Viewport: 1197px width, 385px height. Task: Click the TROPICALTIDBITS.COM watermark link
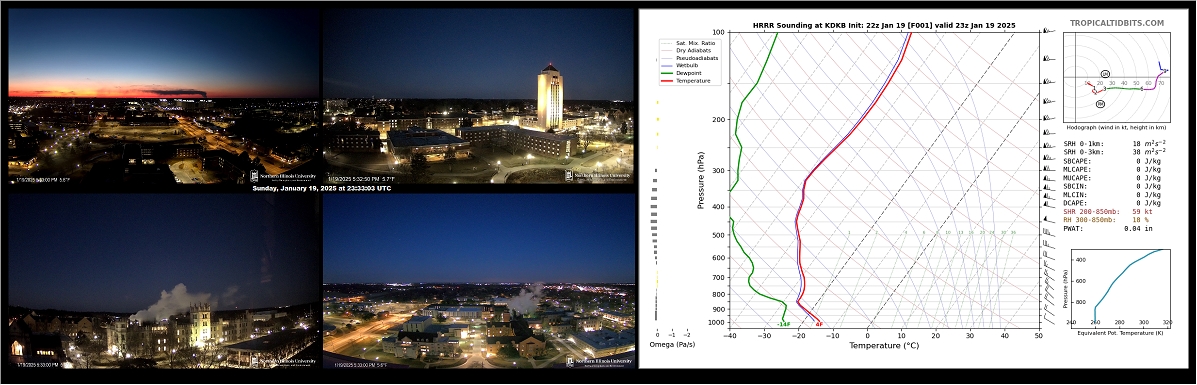coord(1117,24)
